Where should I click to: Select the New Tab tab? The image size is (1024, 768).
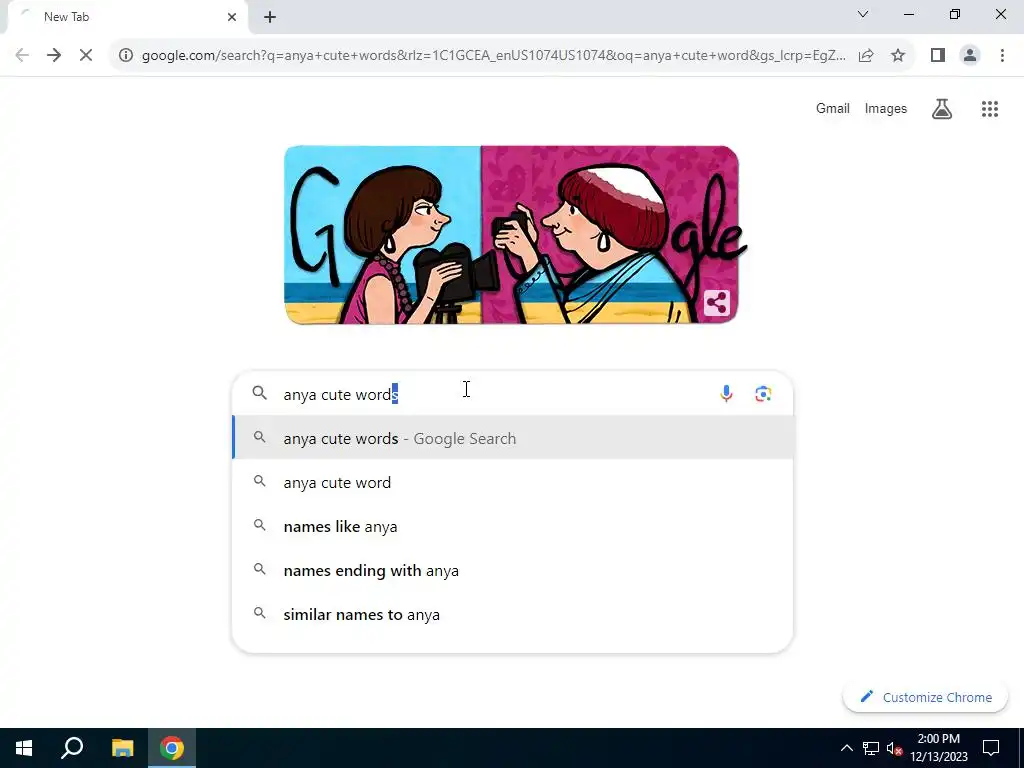pos(127,17)
